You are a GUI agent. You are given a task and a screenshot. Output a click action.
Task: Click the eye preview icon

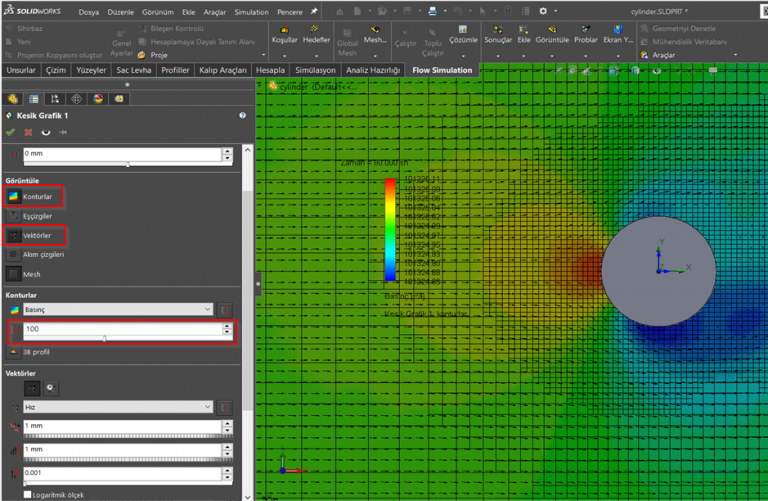coord(45,132)
